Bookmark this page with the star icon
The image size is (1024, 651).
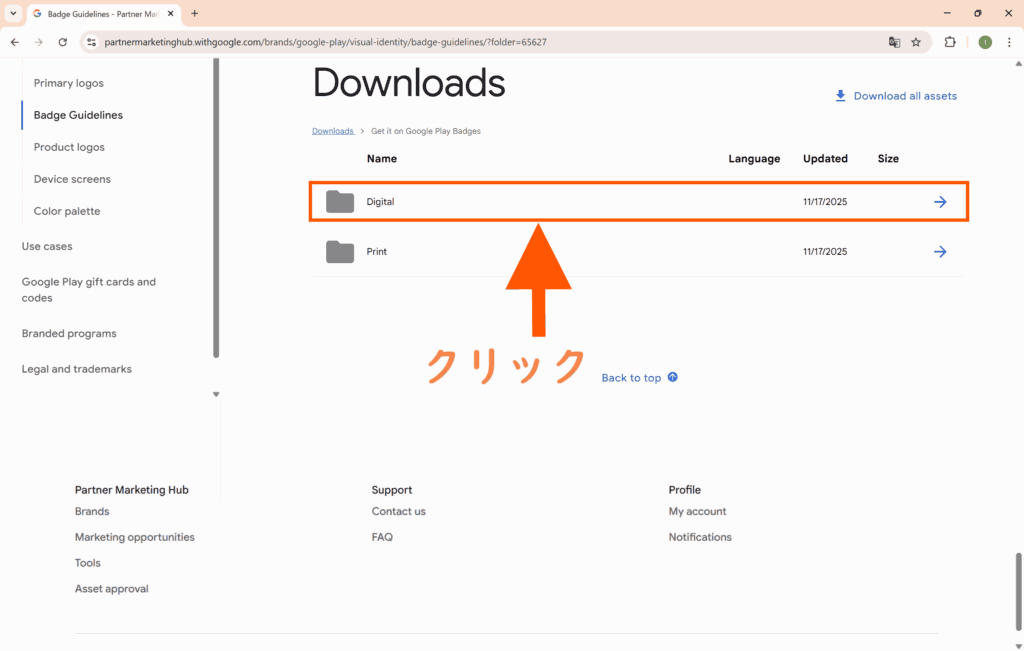pyautogui.click(x=916, y=42)
